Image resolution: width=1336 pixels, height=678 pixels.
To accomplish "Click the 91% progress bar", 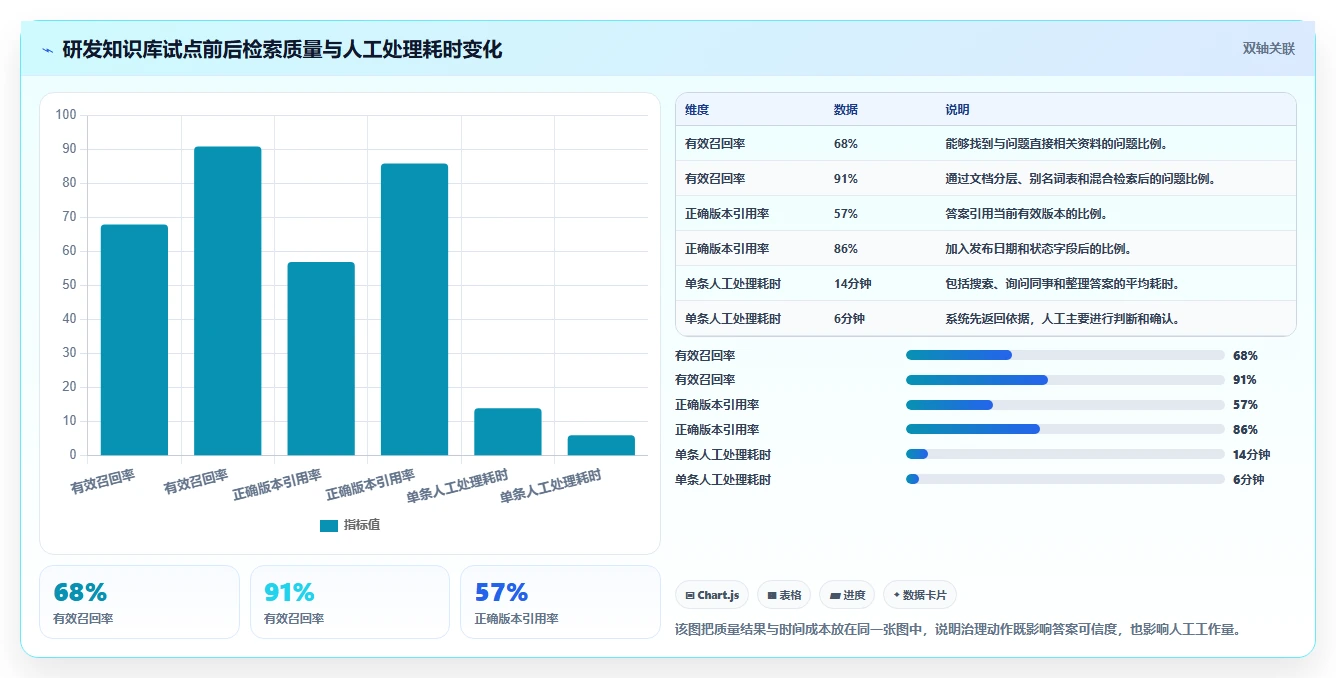I will 1065,380.
